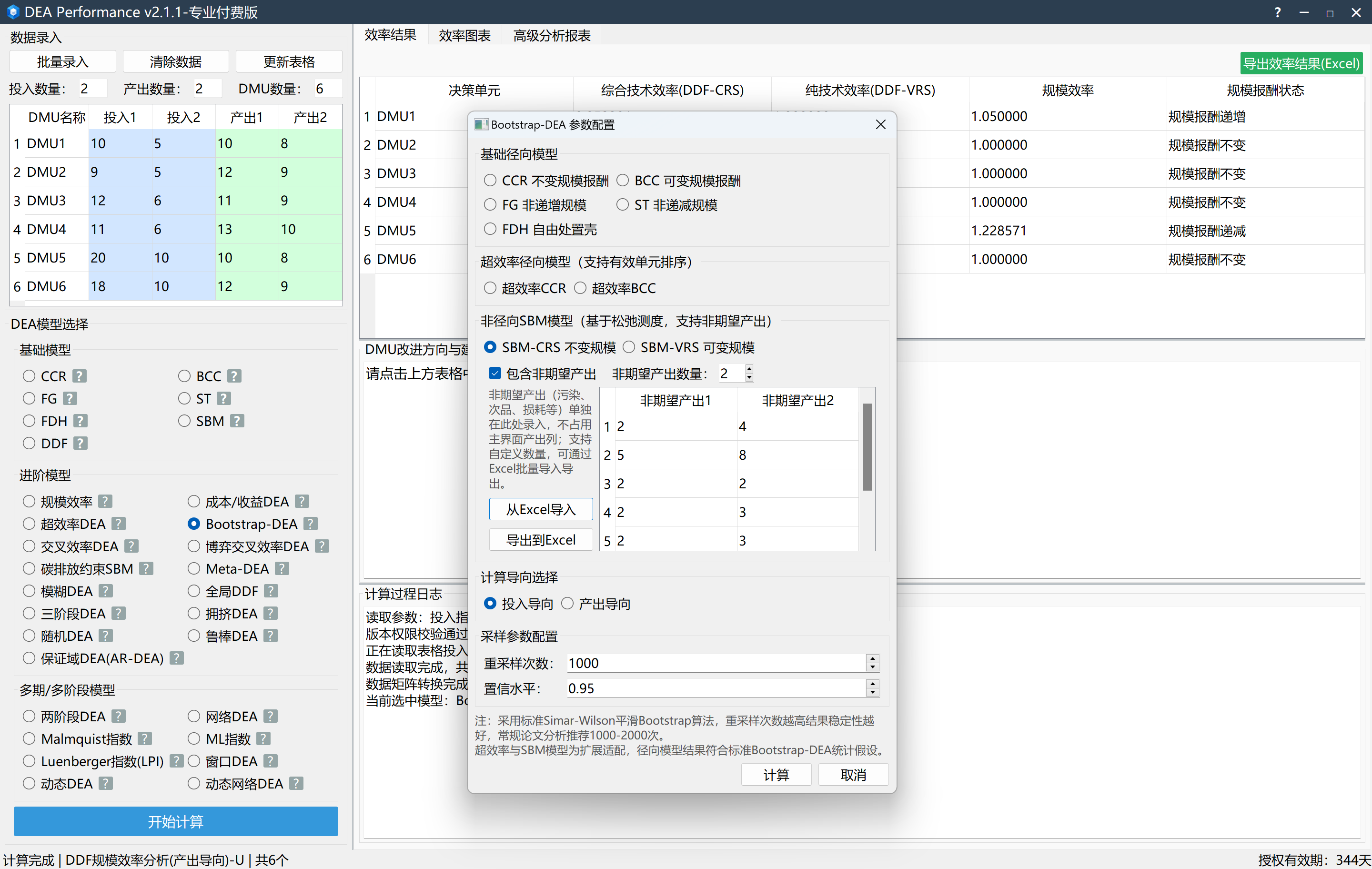The image size is (1372, 869).
Task: Select CCR 不变规模报酬 in the dialog
Action: point(546,181)
